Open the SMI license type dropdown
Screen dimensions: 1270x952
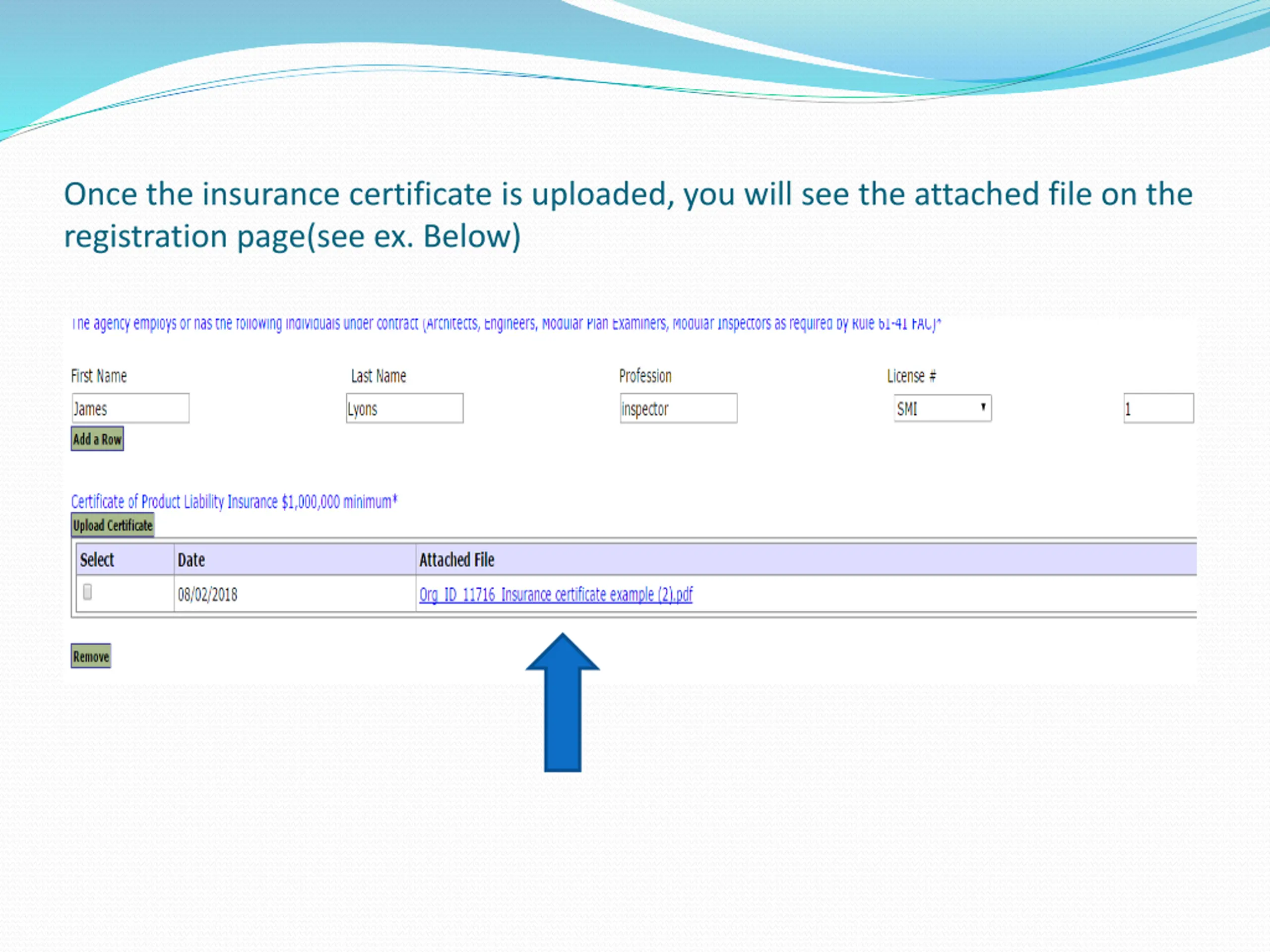(x=943, y=408)
